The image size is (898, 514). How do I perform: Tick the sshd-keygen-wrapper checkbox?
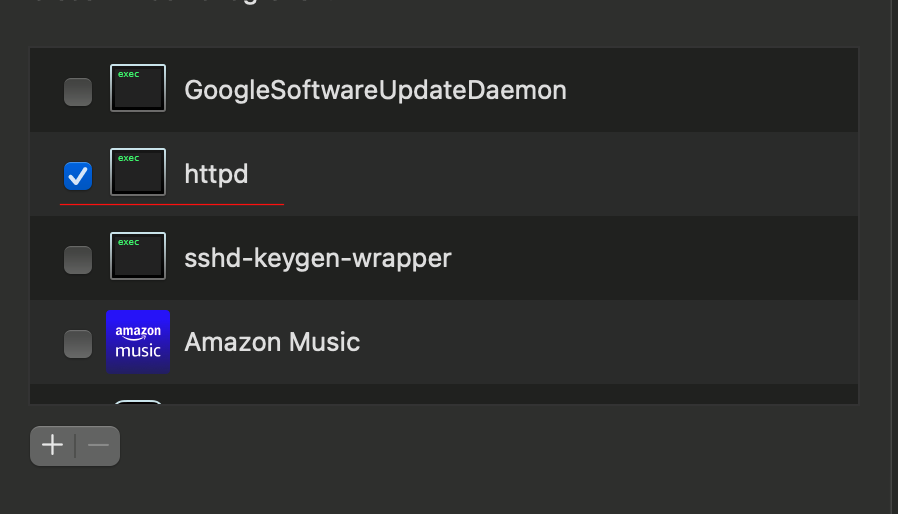coord(78,260)
